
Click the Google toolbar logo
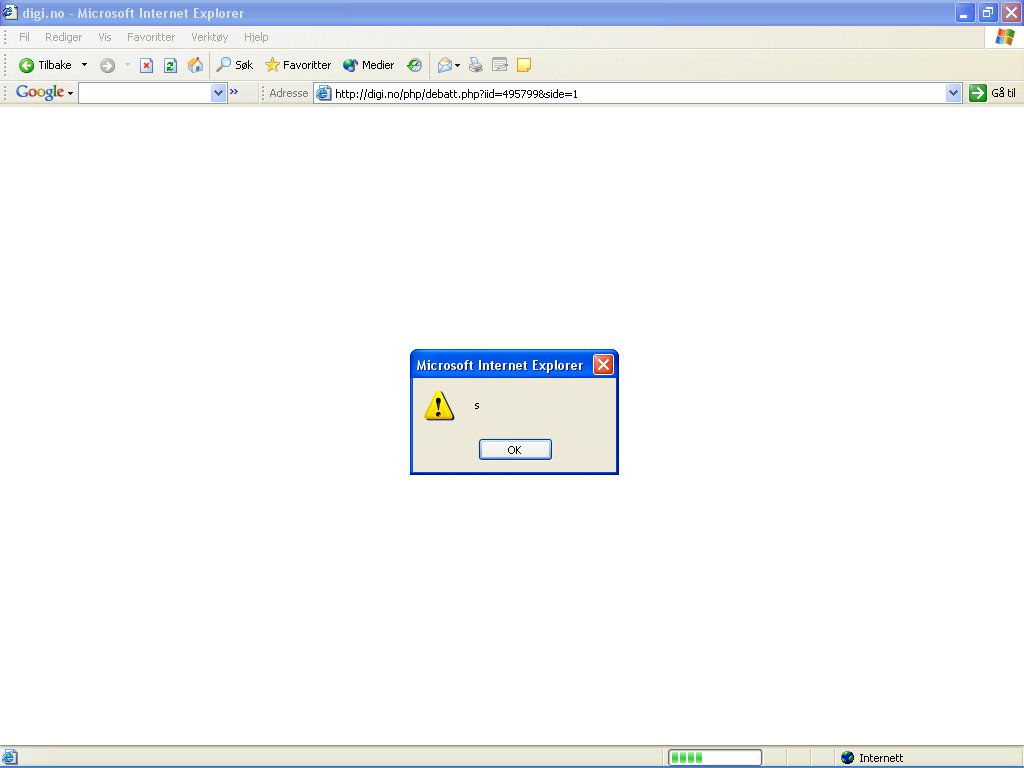click(40, 92)
